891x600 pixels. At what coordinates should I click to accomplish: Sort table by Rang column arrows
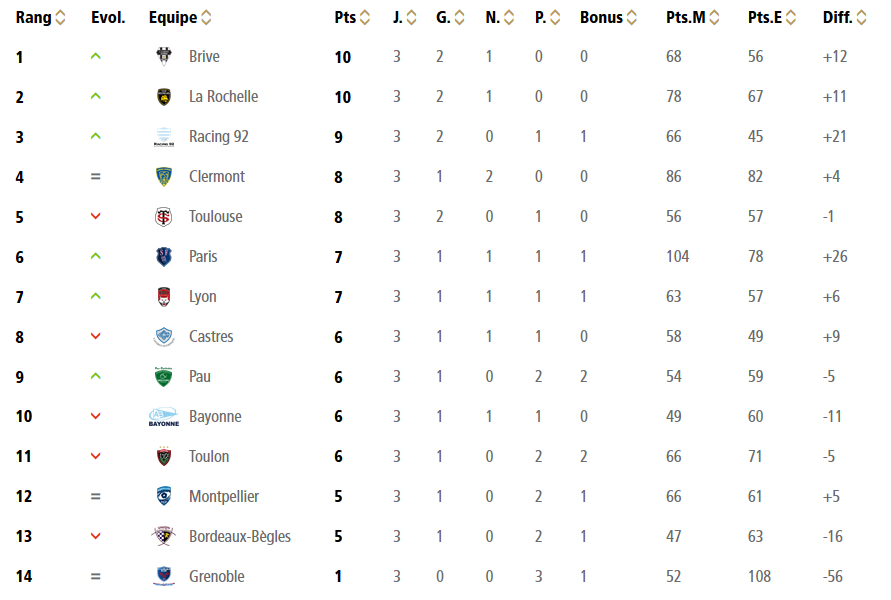tap(61, 18)
